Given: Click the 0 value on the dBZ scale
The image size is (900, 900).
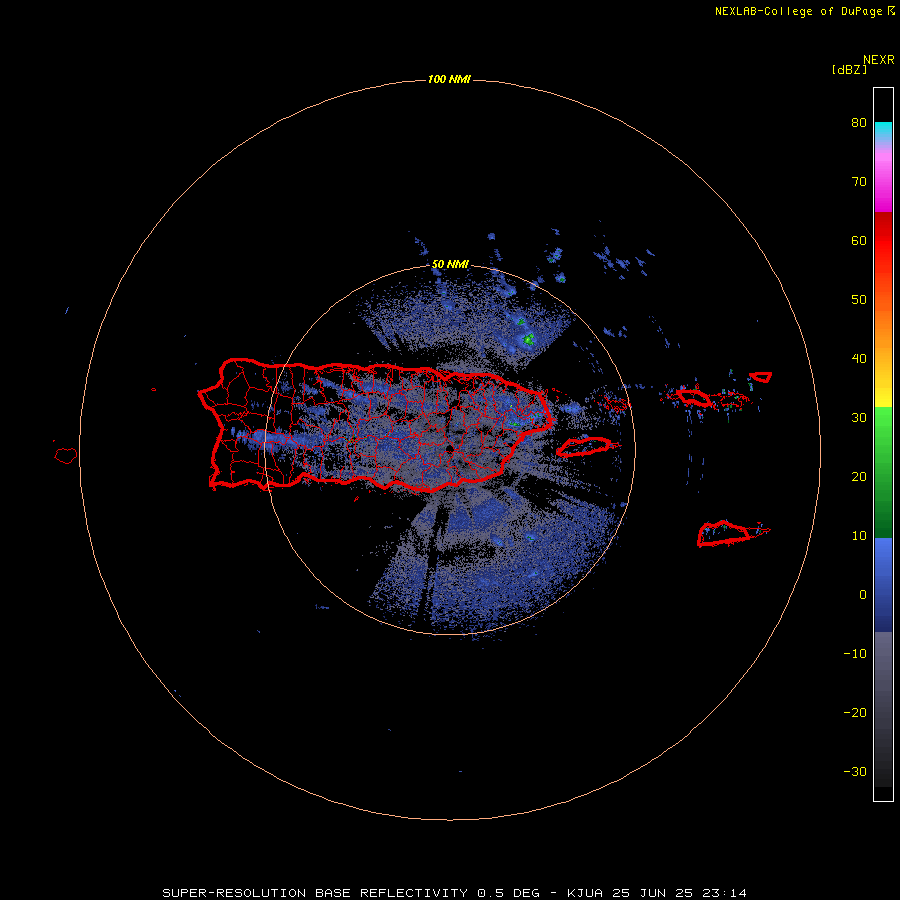Looking at the screenshot, I should click(863, 595).
